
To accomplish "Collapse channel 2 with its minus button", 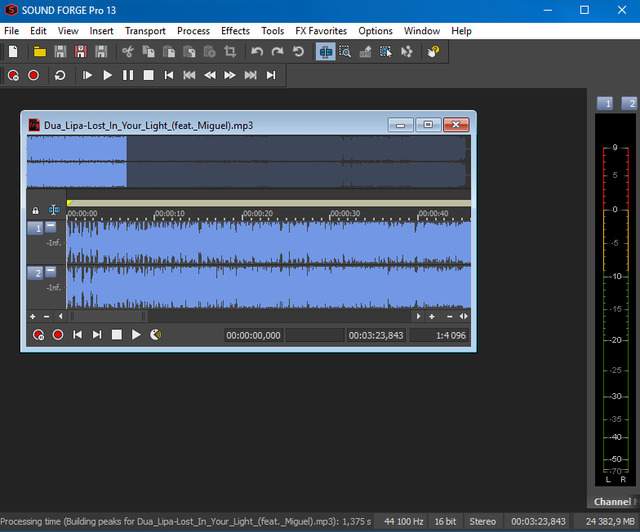I will tap(51, 271).
